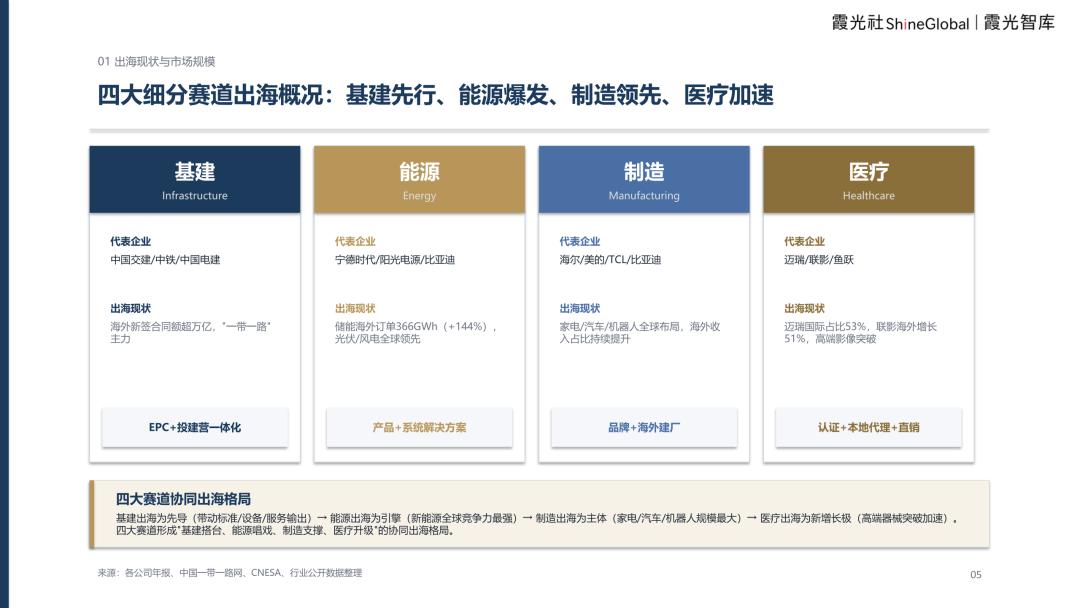Click 海尔/美的/TCL/比亚迪 company text
1080x608 pixels.
click(610, 260)
